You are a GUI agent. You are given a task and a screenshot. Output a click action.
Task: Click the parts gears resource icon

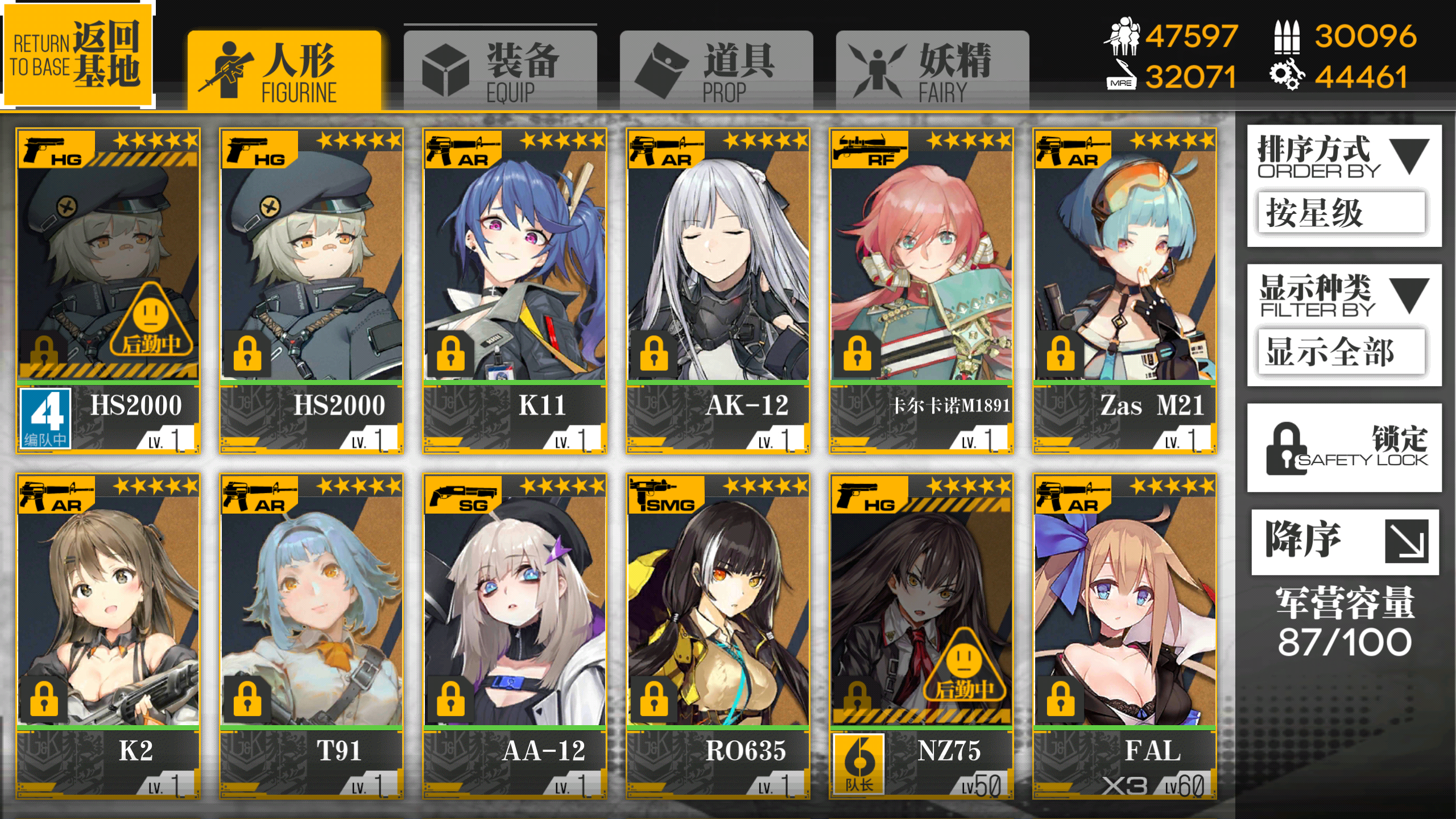(1285, 76)
